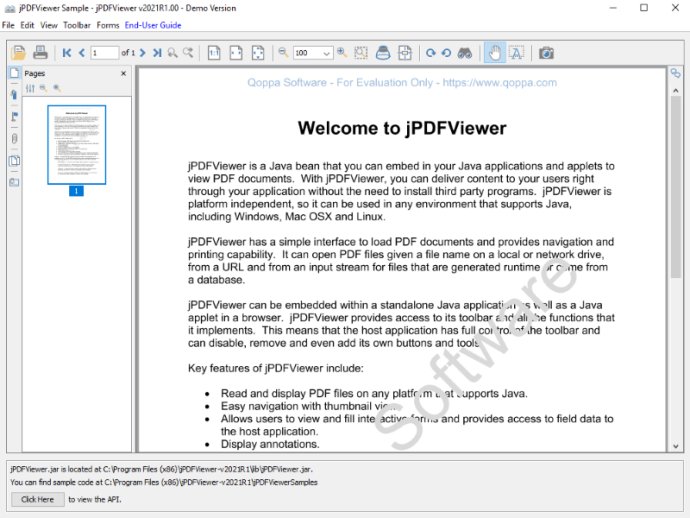Image resolution: width=690 pixels, height=518 pixels.
Task: Select page 1 thumbnail
Action: 77,145
